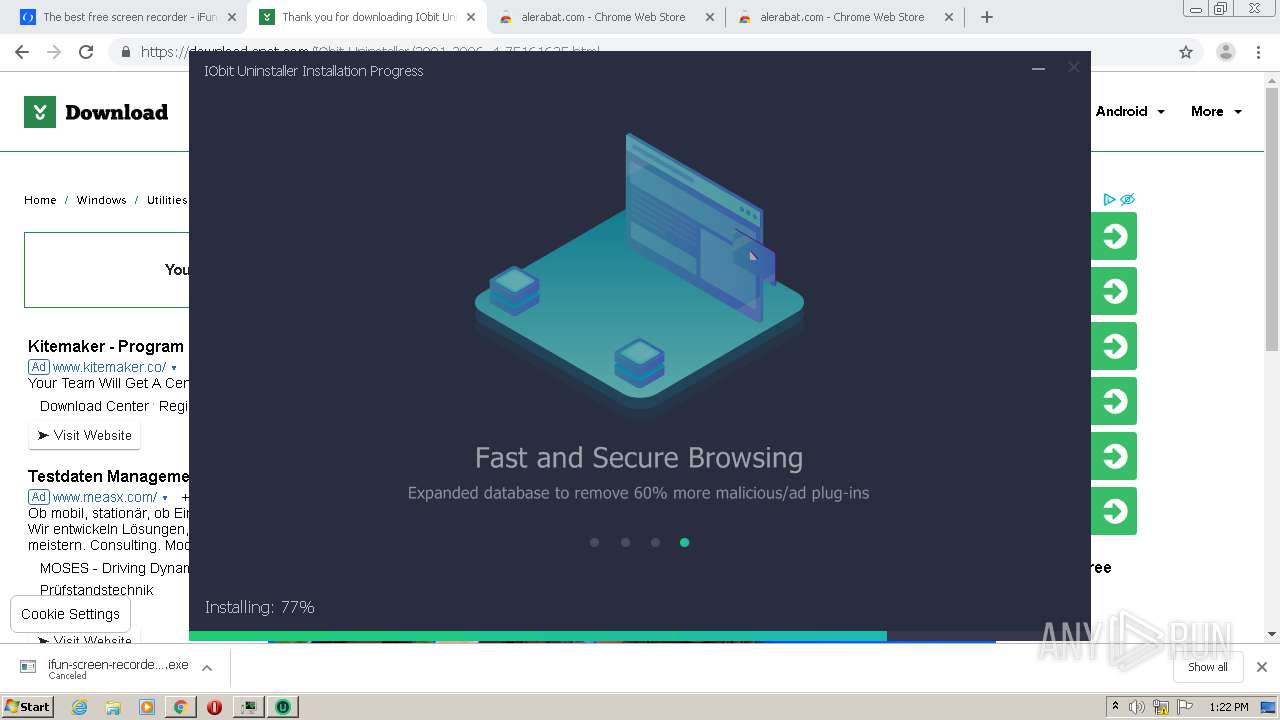This screenshot has width=1280, height=720.
Task: Open the Cookie Settings button
Action: tap(70, 614)
